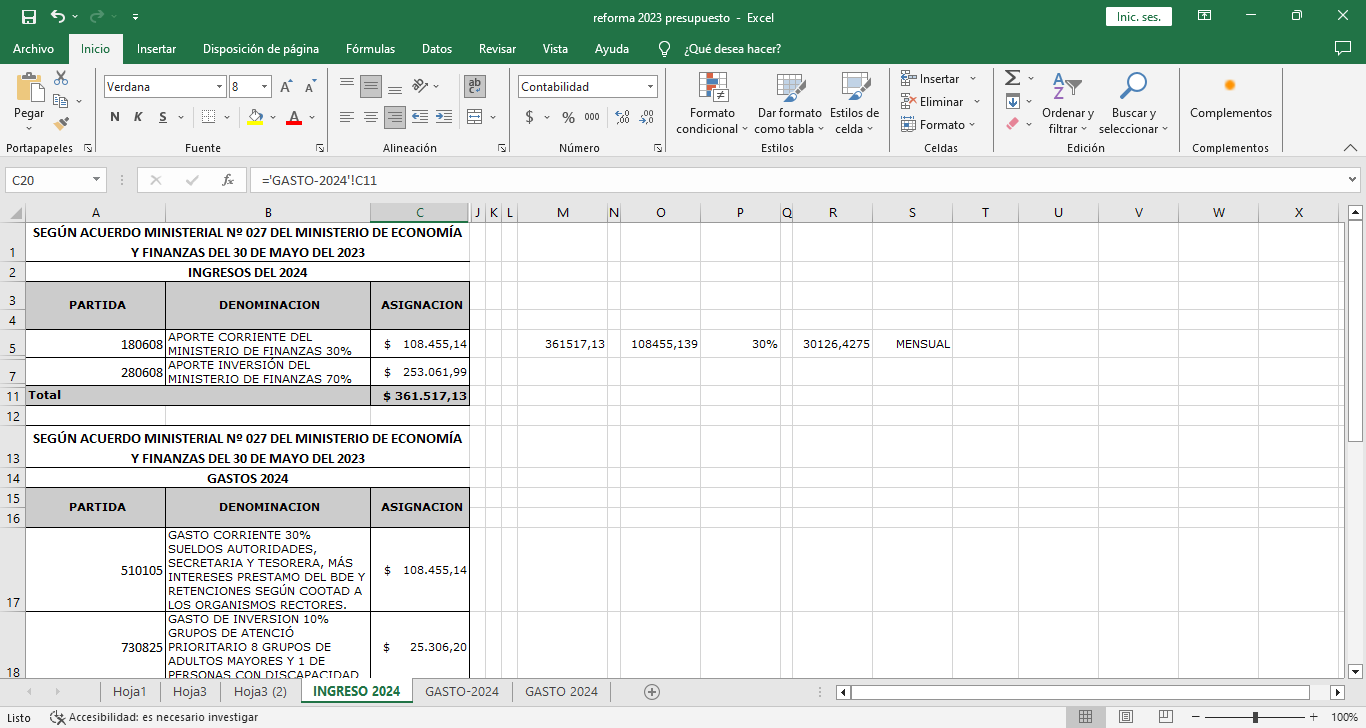Open Find and Select magnifier tool
The height and width of the screenshot is (728, 1366).
point(1133,104)
